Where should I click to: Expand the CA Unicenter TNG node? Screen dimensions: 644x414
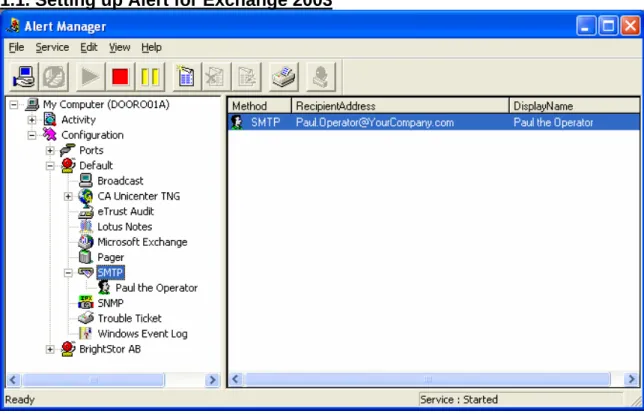point(68,196)
